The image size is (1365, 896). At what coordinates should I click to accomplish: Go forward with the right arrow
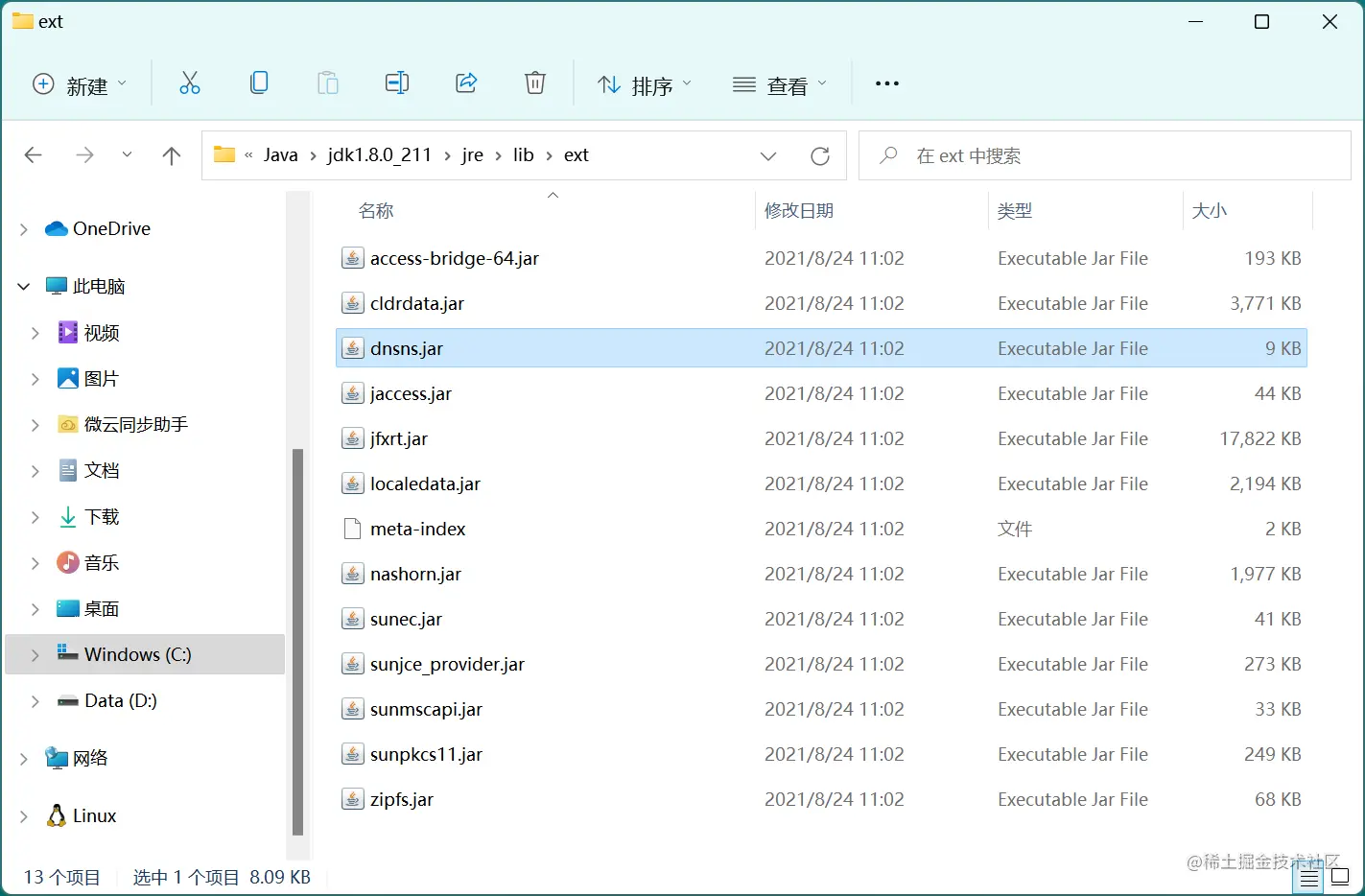click(85, 155)
